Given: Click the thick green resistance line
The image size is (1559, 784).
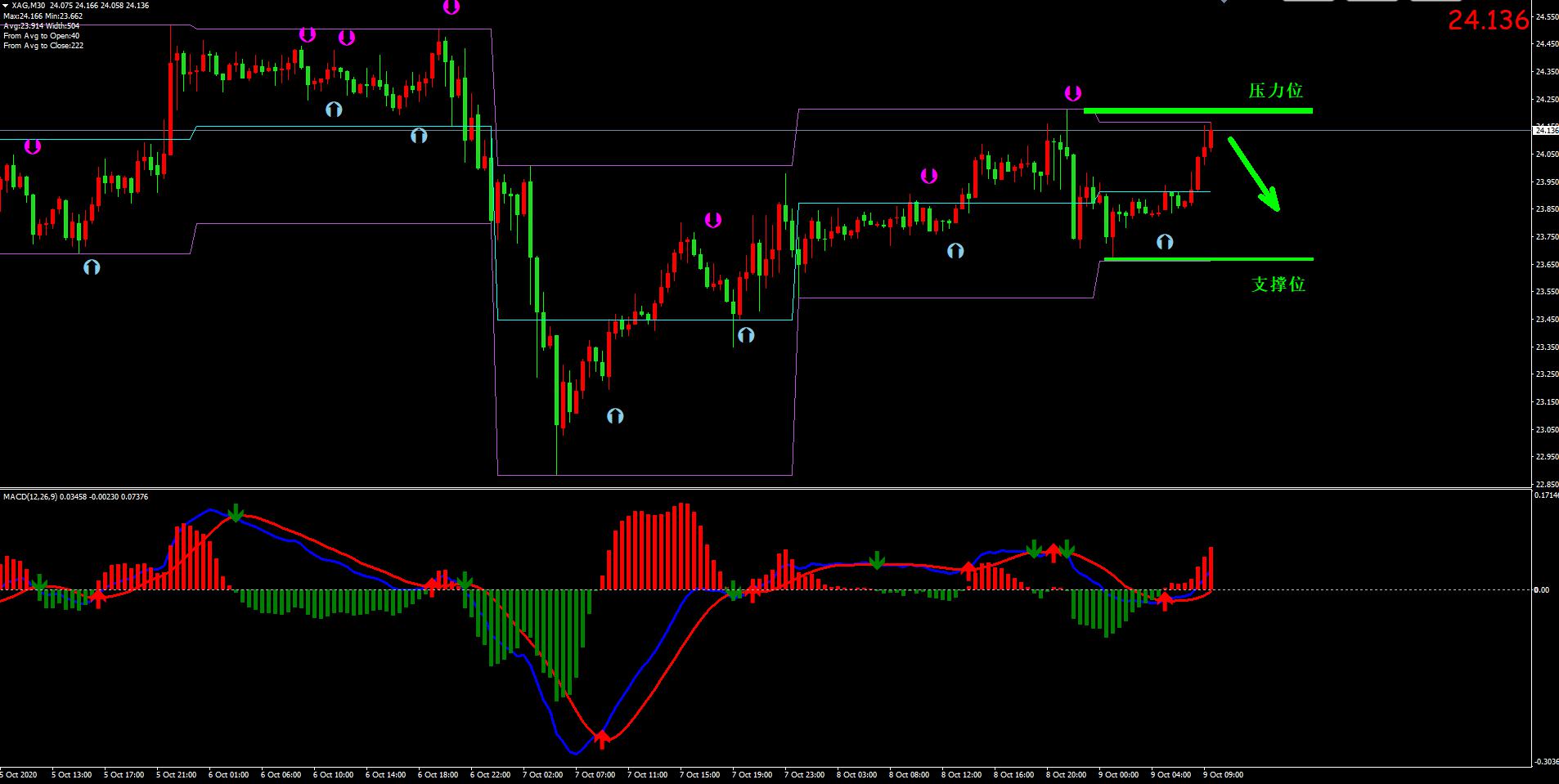Looking at the screenshot, I should [x=1197, y=110].
